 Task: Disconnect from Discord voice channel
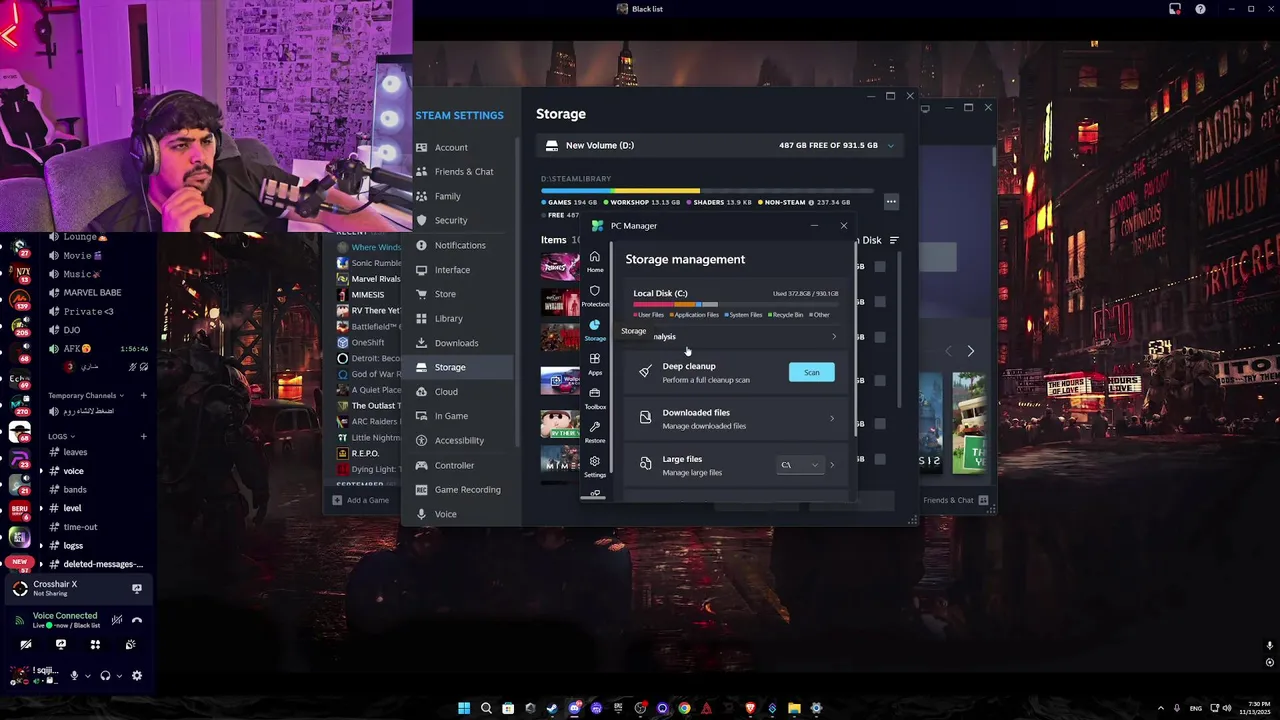tap(137, 620)
